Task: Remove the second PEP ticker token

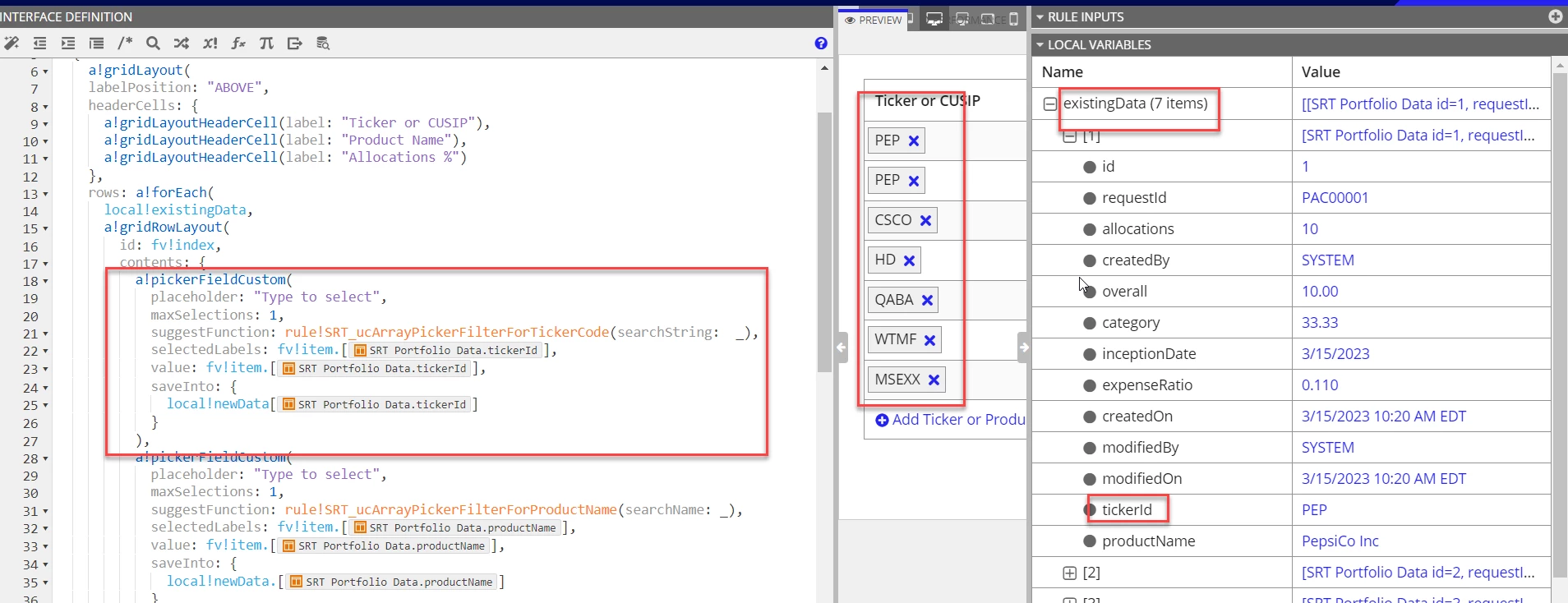Action: click(914, 181)
